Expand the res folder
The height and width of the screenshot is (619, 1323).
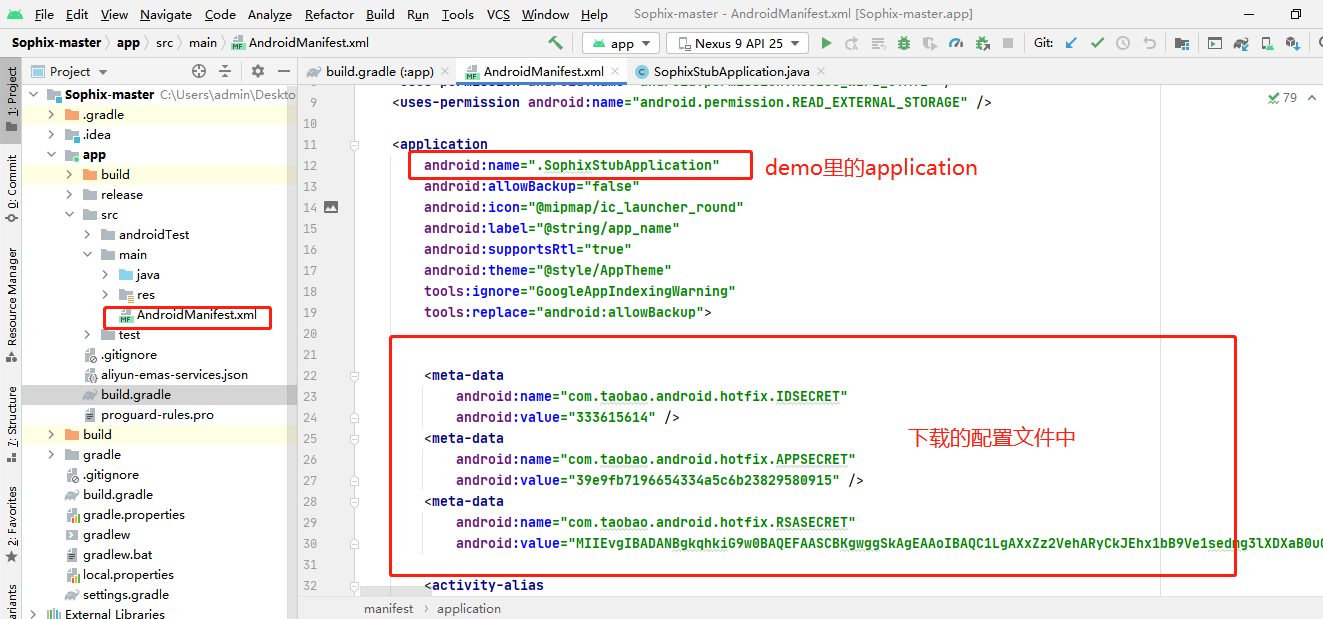click(x=105, y=294)
